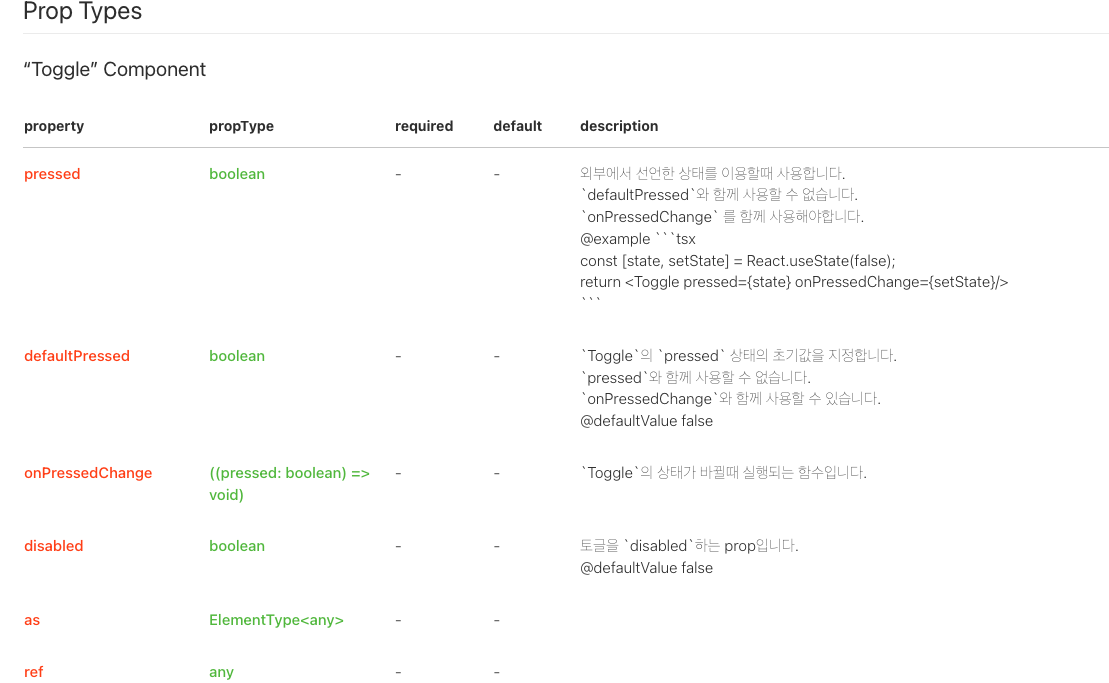Select the 'pressed' property name

coord(52,174)
